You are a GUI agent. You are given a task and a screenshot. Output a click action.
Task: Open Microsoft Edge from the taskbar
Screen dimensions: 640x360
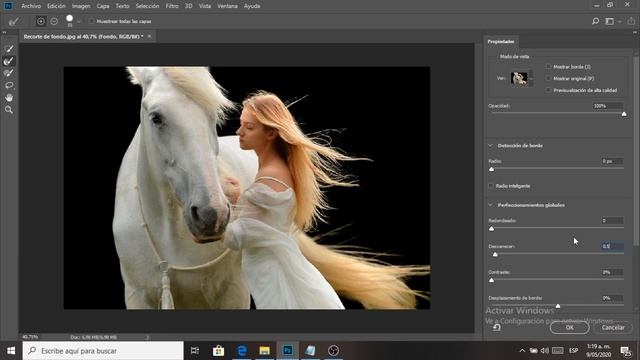(242, 351)
